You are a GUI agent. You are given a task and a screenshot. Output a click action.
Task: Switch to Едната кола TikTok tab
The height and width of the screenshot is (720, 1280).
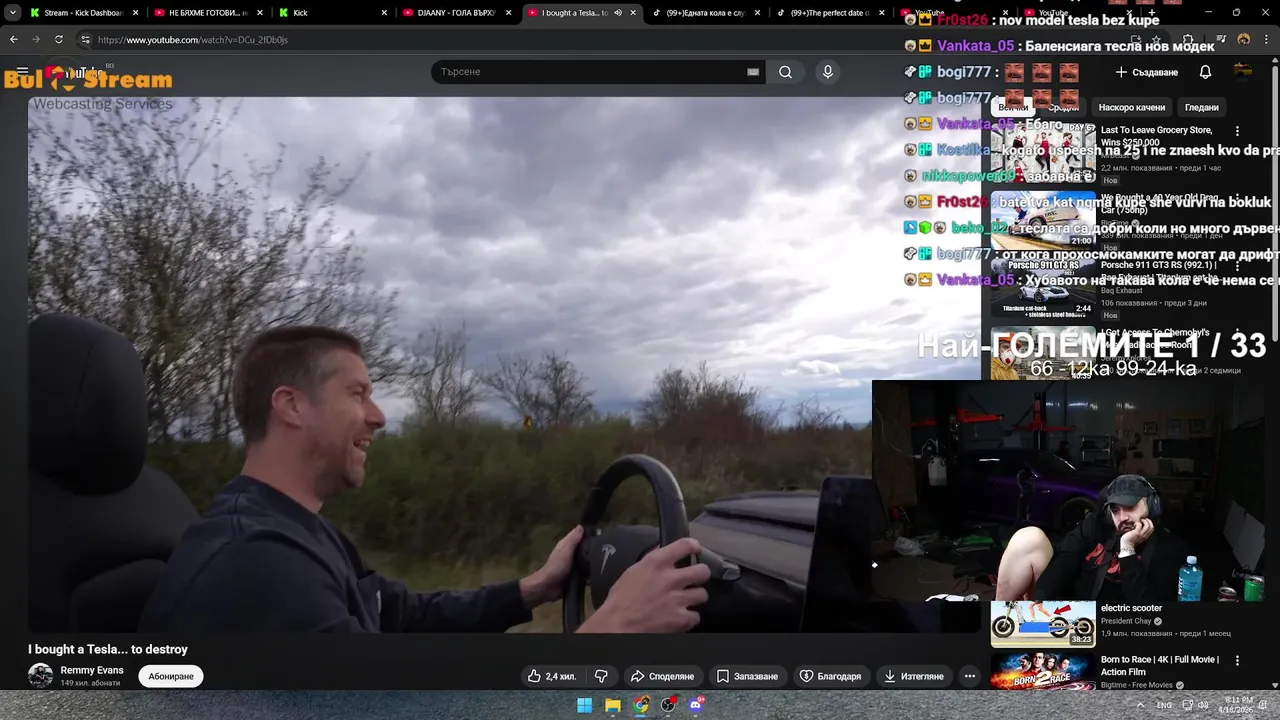706,13
